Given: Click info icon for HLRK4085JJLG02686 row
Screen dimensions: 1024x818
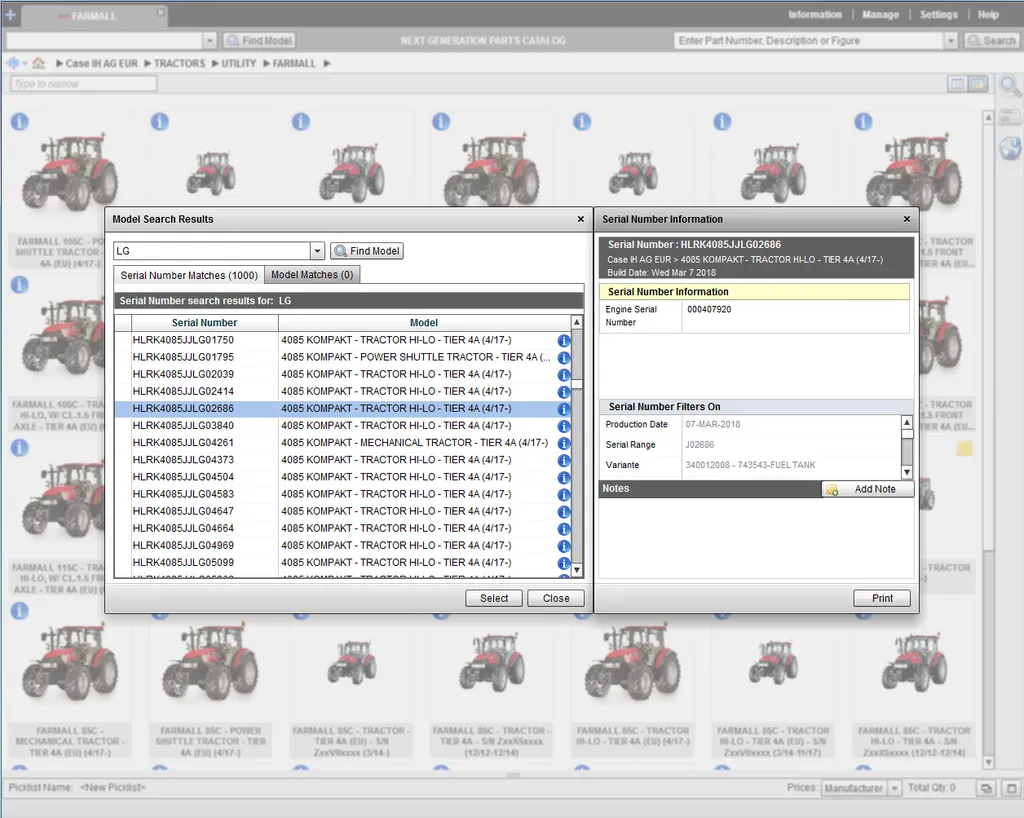Looking at the screenshot, I should point(564,409).
